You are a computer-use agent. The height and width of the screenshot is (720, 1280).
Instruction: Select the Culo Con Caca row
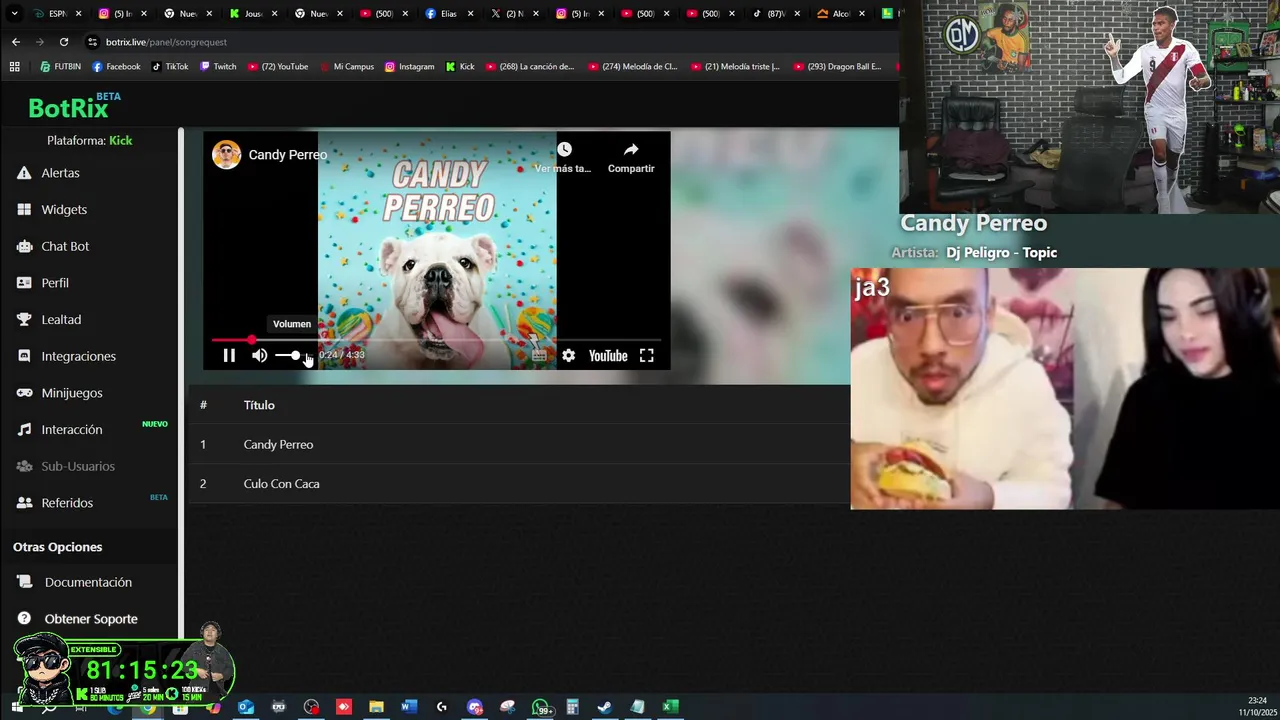tap(520, 484)
